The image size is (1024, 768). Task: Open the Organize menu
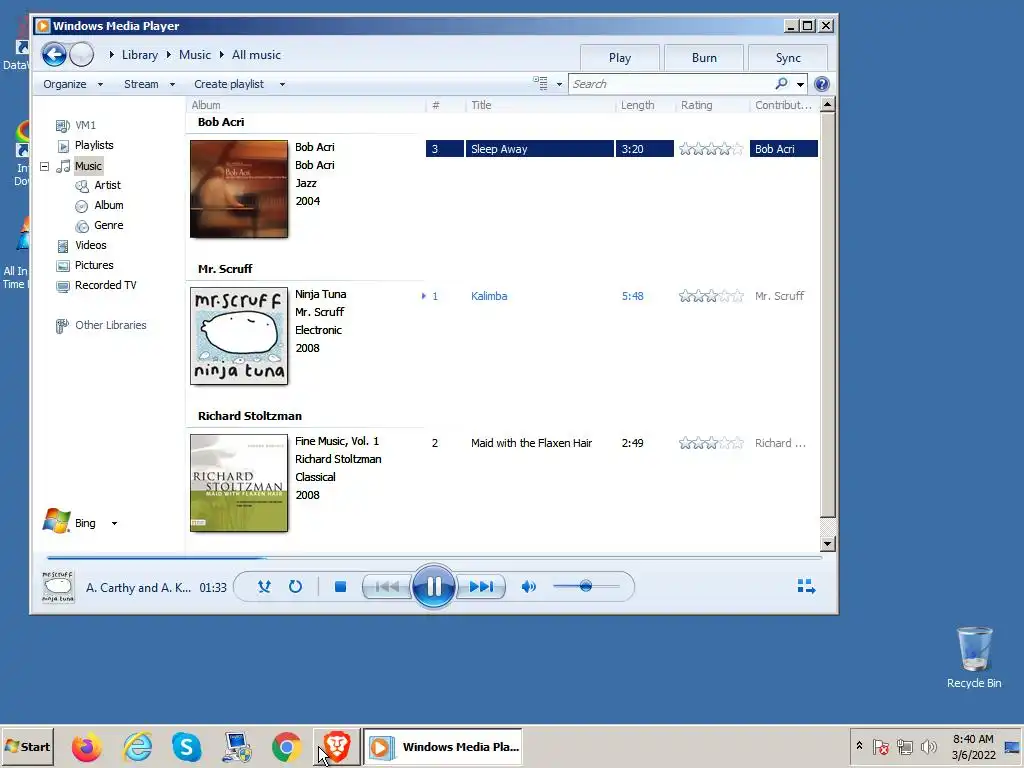(72, 84)
